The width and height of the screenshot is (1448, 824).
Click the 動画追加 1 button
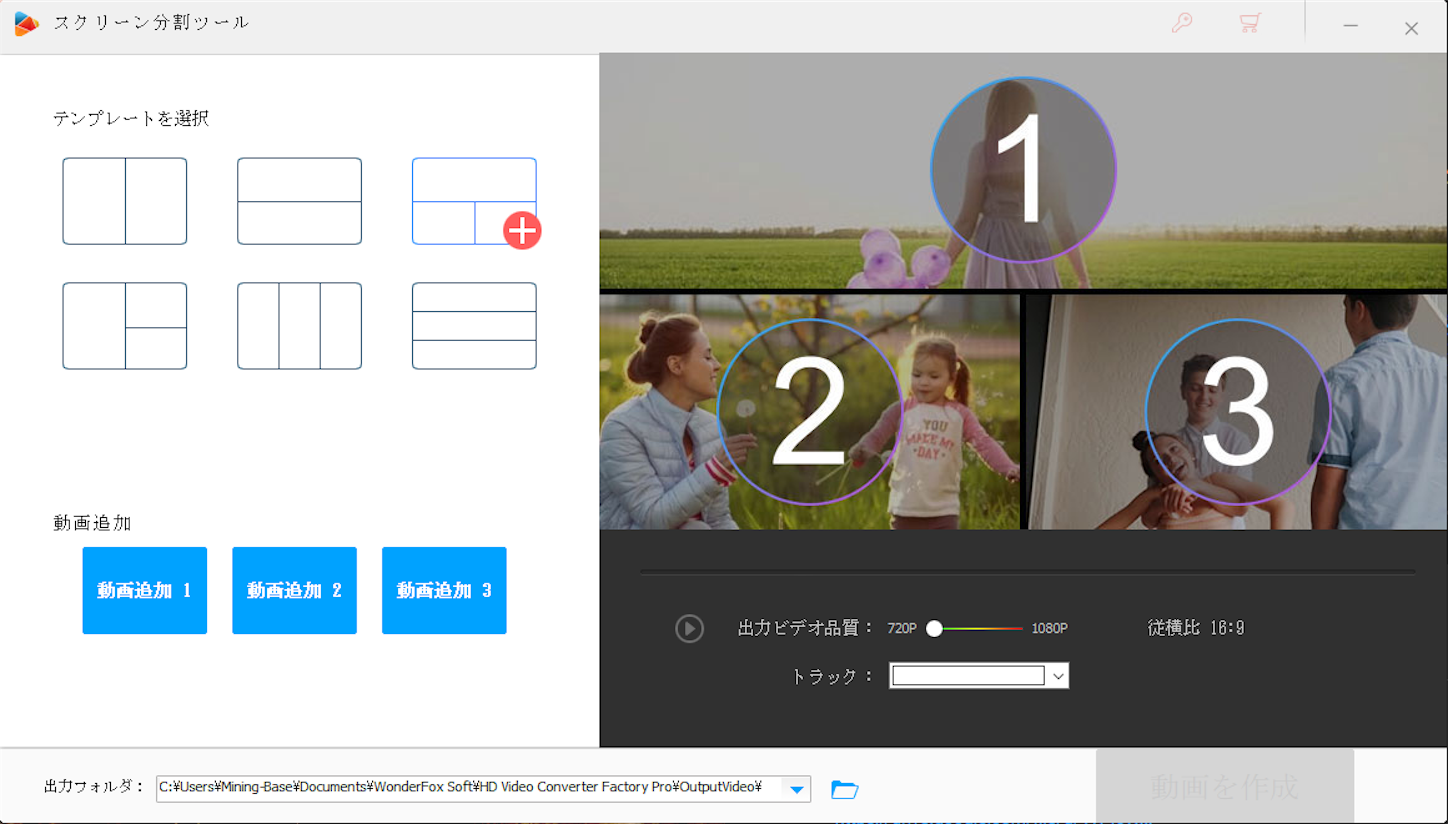click(144, 590)
